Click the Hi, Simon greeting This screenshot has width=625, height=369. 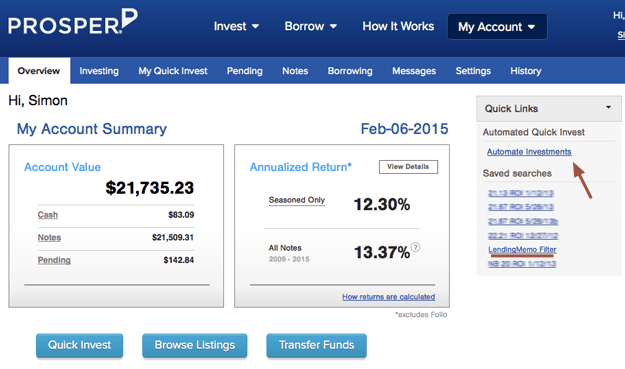[x=38, y=100]
